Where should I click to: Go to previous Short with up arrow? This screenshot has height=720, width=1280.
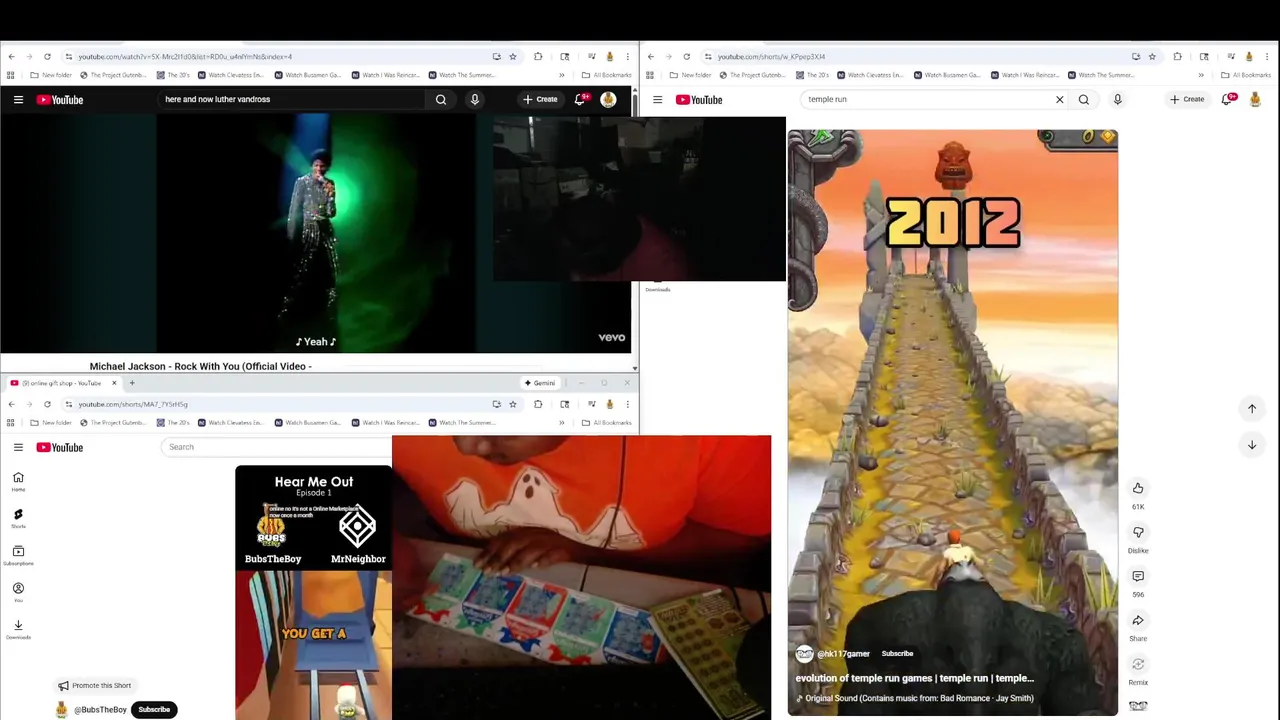[x=1251, y=408]
